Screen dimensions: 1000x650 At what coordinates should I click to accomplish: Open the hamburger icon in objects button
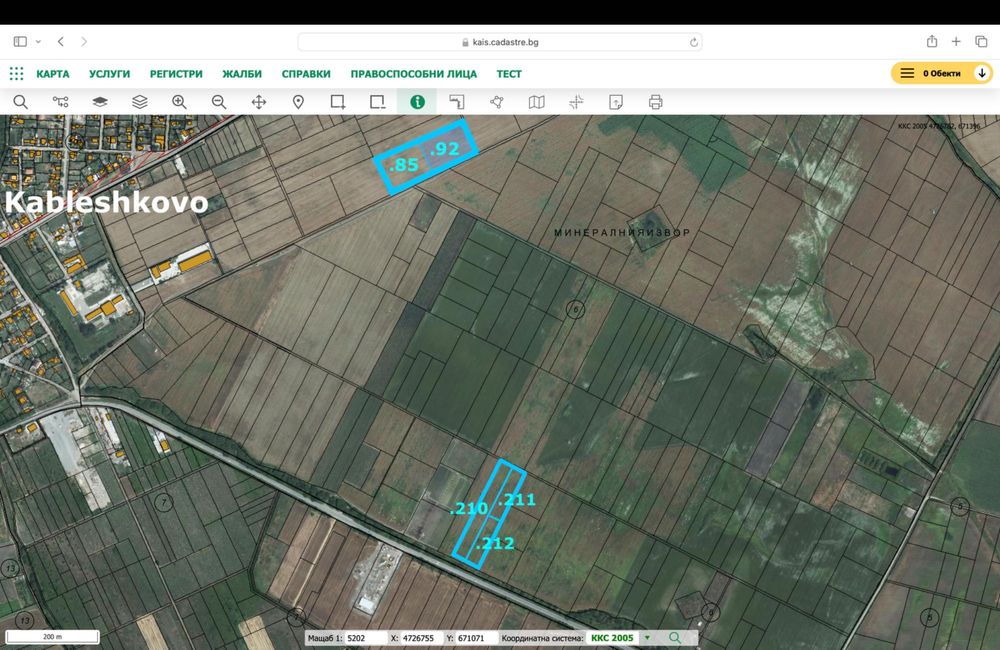point(907,73)
